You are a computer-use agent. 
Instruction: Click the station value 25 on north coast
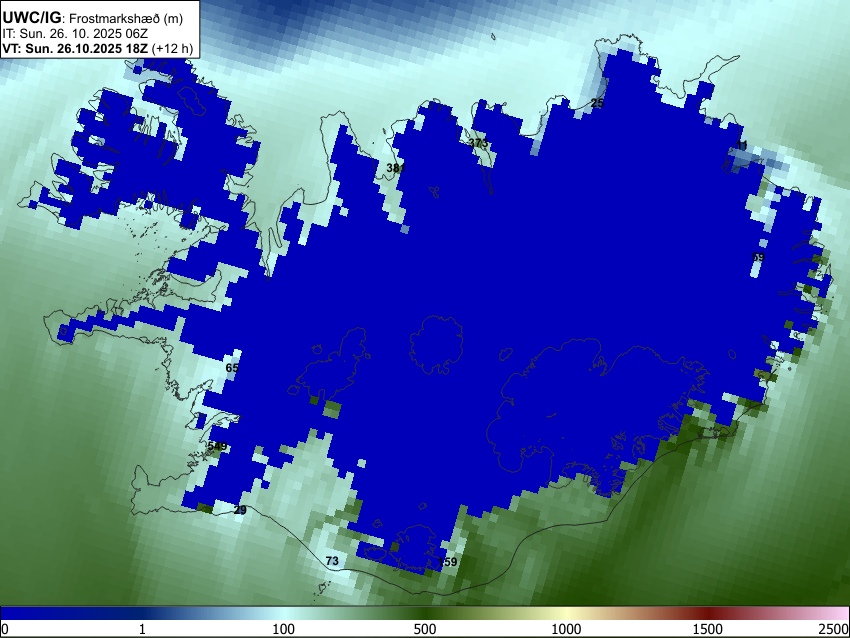click(597, 103)
